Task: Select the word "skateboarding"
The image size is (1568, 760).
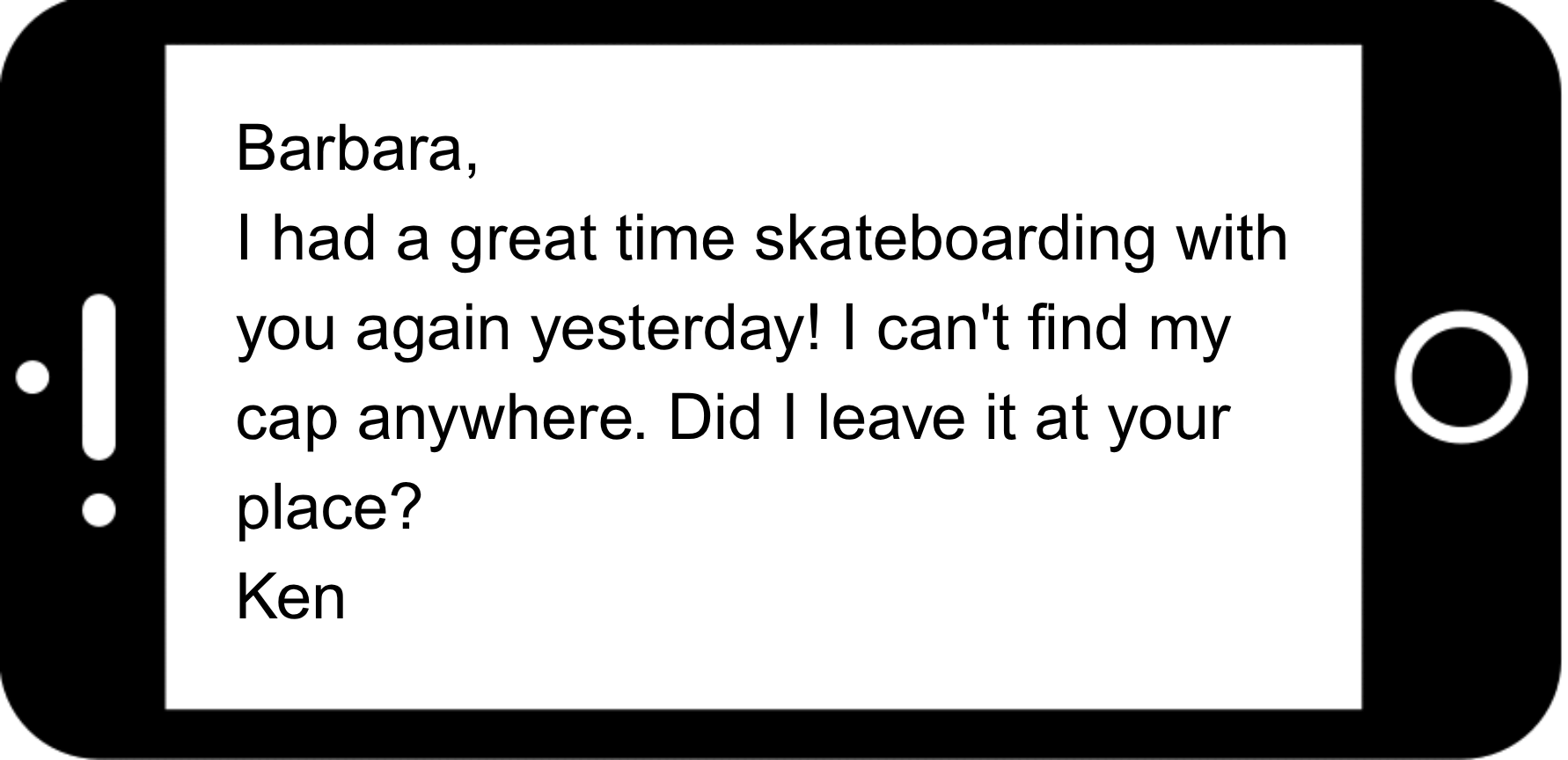Action: 954,239
